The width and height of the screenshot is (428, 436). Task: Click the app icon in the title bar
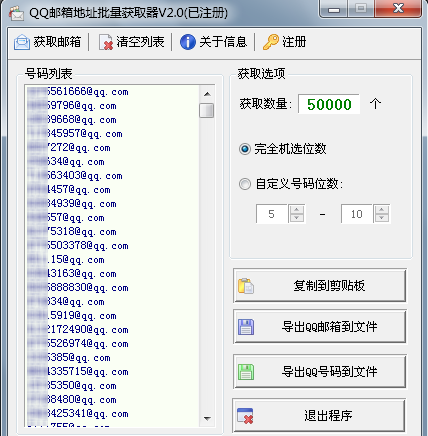16,13
